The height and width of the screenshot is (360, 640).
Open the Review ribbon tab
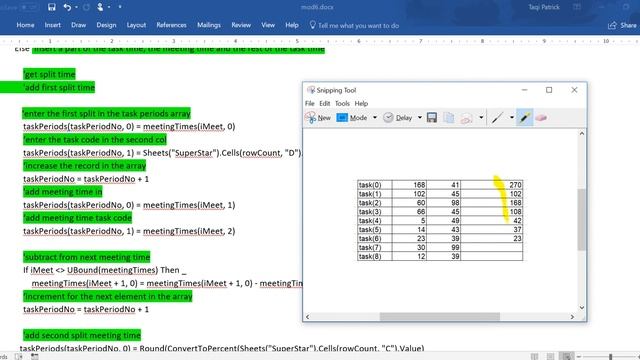[241, 25]
